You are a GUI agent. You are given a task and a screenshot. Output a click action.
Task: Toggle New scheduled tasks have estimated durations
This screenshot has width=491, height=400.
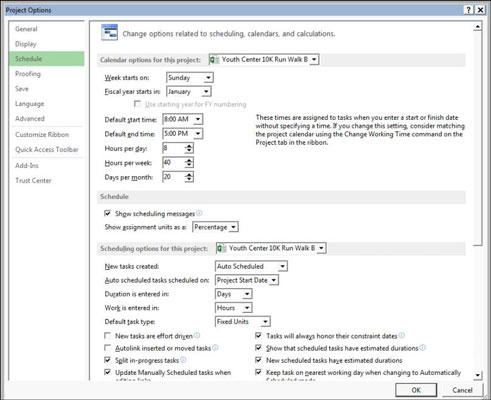click(x=258, y=360)
